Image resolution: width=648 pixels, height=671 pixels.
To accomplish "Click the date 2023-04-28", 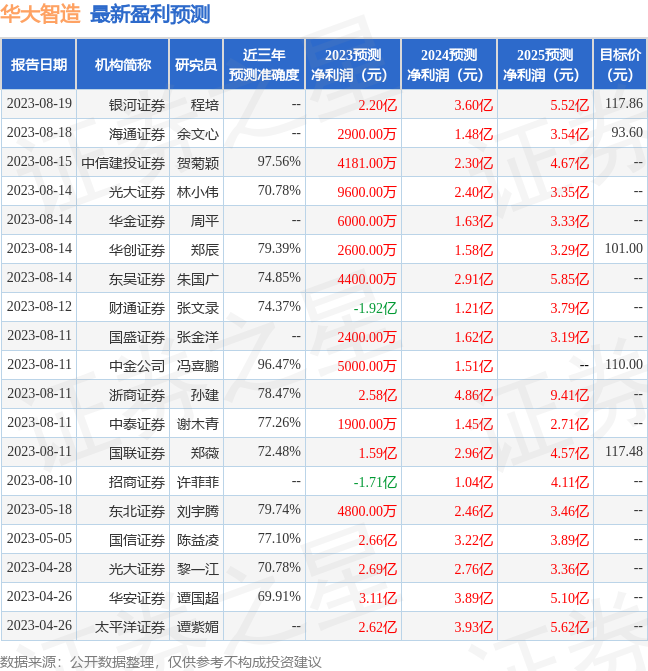I will pyautogui.click(x=39, y=568).
